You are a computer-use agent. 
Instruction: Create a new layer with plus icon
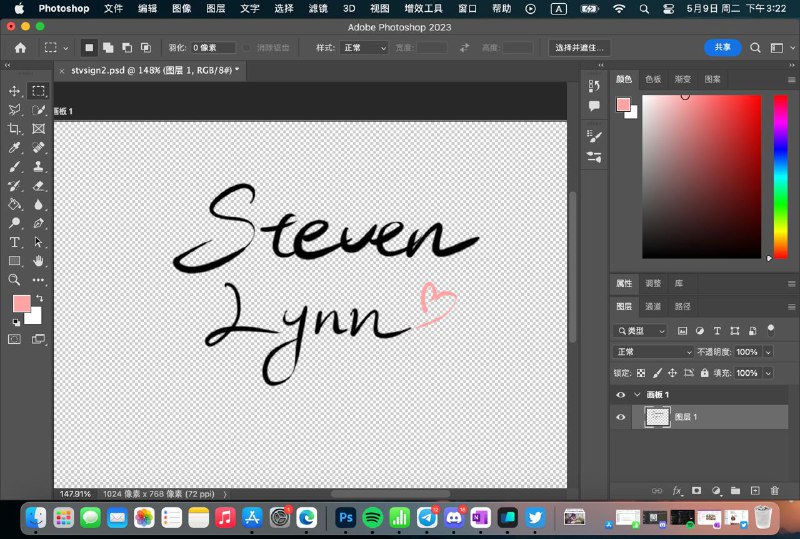pyautogui.click(x=754, y=491)
